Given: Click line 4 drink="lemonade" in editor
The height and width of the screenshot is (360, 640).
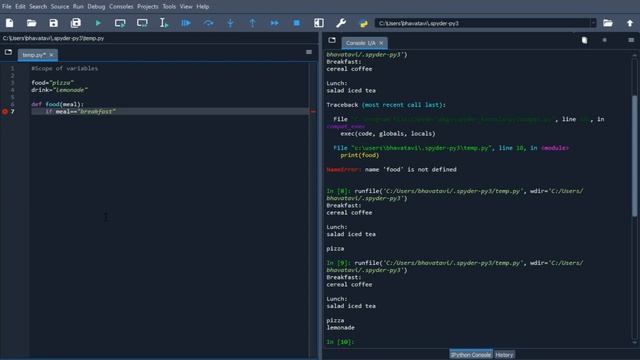Looking at the screenshot, I should tap(60, 90).
